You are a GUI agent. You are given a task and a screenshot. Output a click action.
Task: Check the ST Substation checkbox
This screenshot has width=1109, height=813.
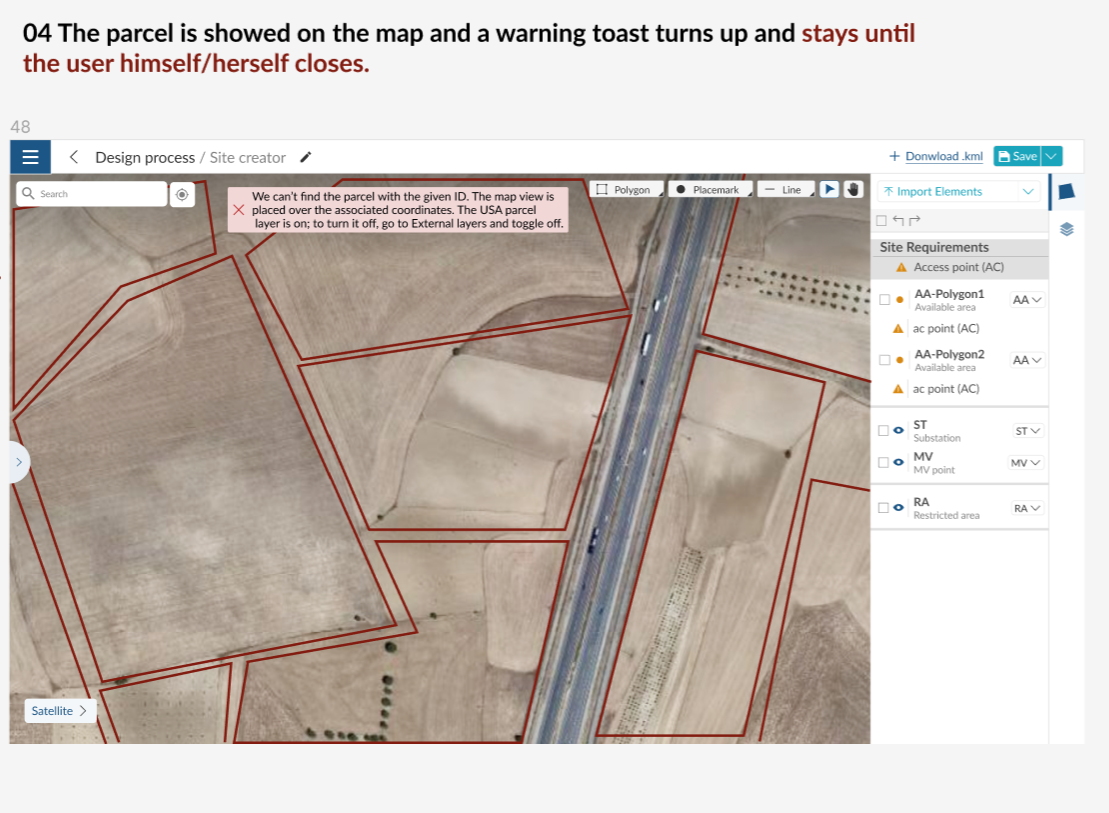[883, 431]
